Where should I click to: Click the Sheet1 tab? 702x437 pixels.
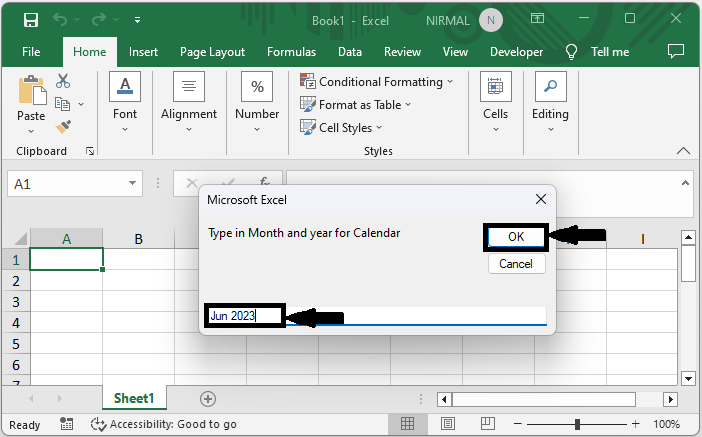point(134,398)
